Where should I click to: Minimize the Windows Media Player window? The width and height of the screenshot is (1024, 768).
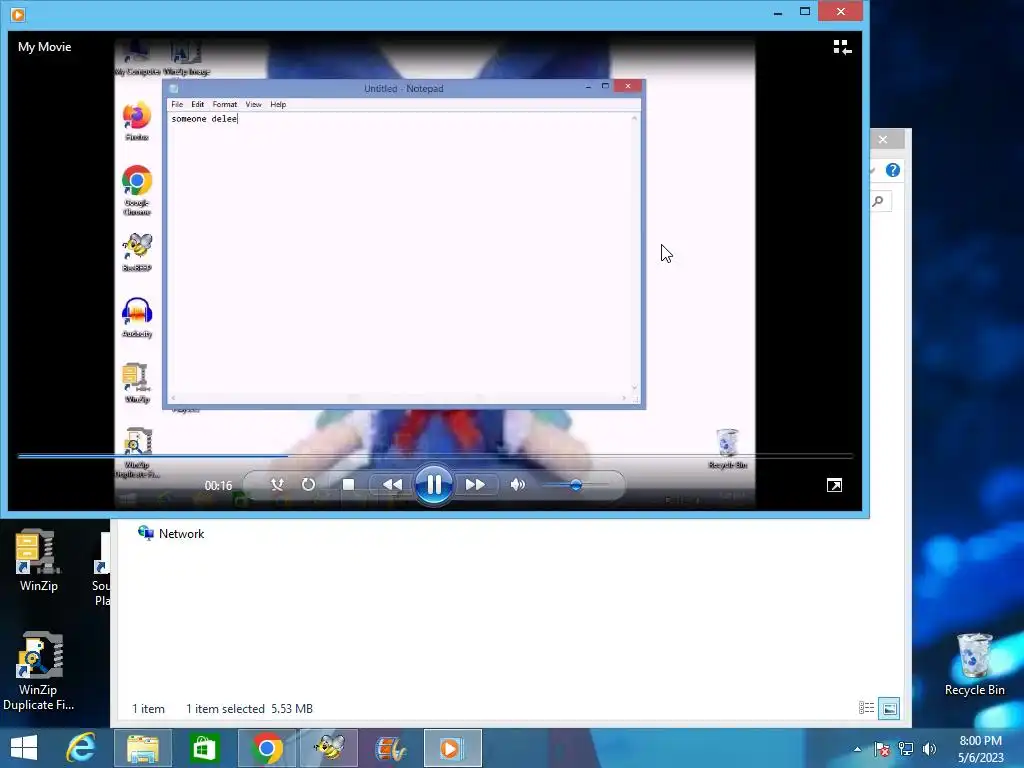click(777, 12)
